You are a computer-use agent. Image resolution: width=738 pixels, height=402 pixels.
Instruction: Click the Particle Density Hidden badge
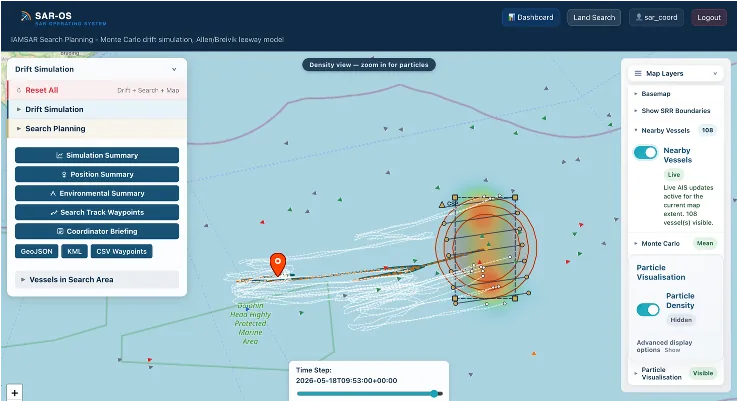tap(681, 320)
